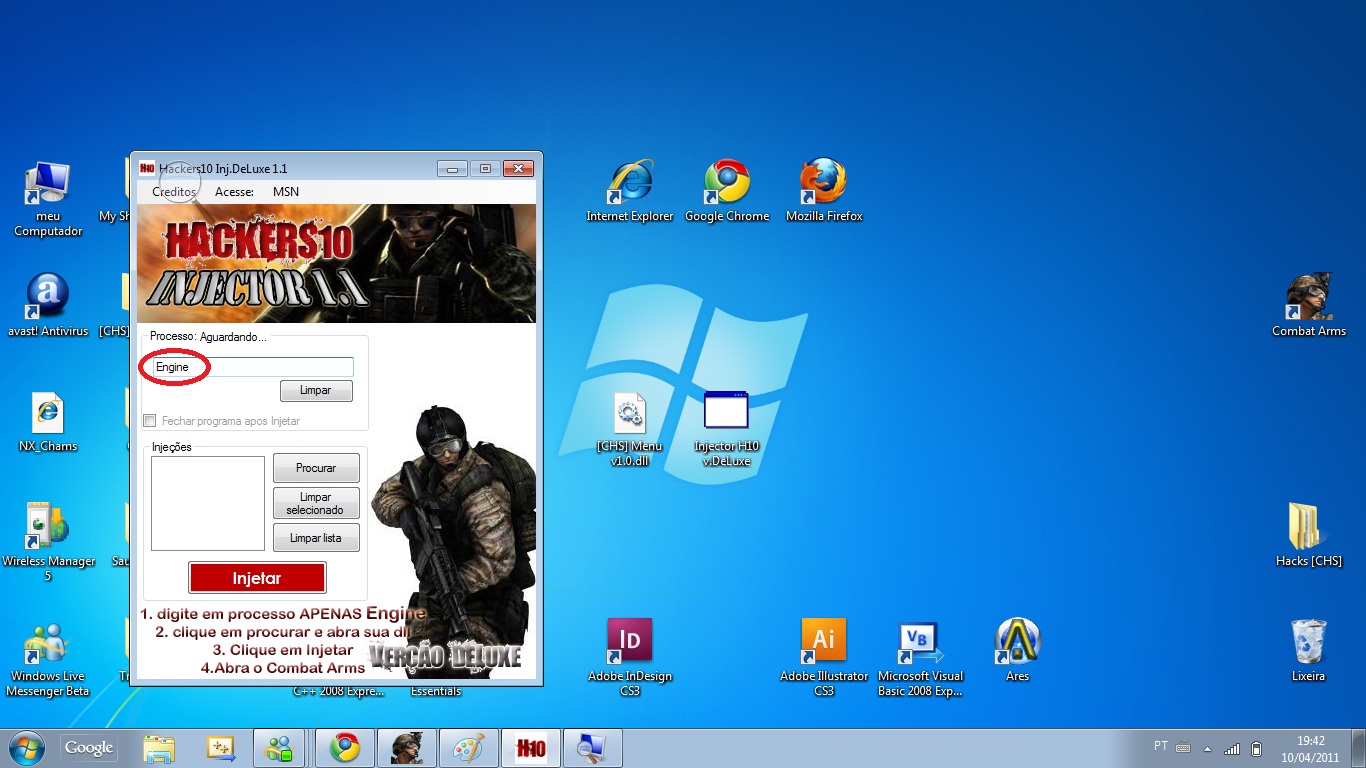Switch to Google Chrome on the taskbar
Image resolution: width=1366 pixels, height=768 pixels.
(345, 748)
